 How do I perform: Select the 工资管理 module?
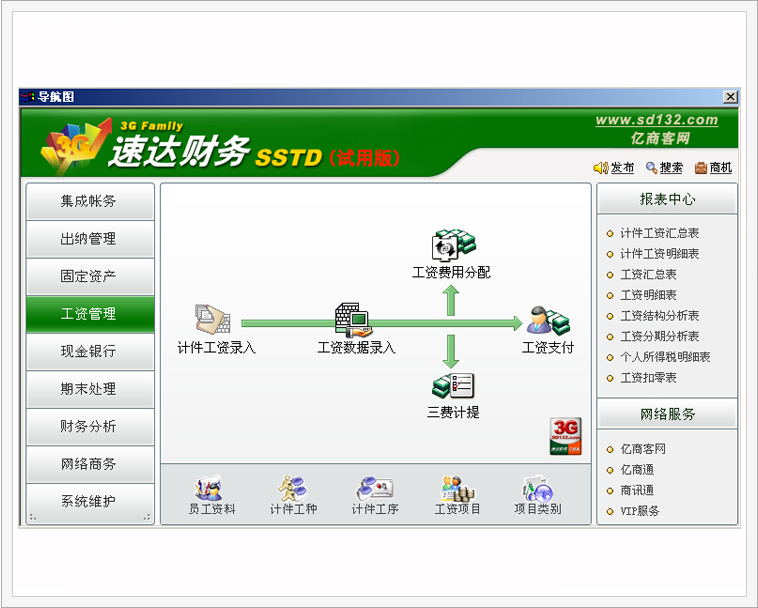[90, 314]
